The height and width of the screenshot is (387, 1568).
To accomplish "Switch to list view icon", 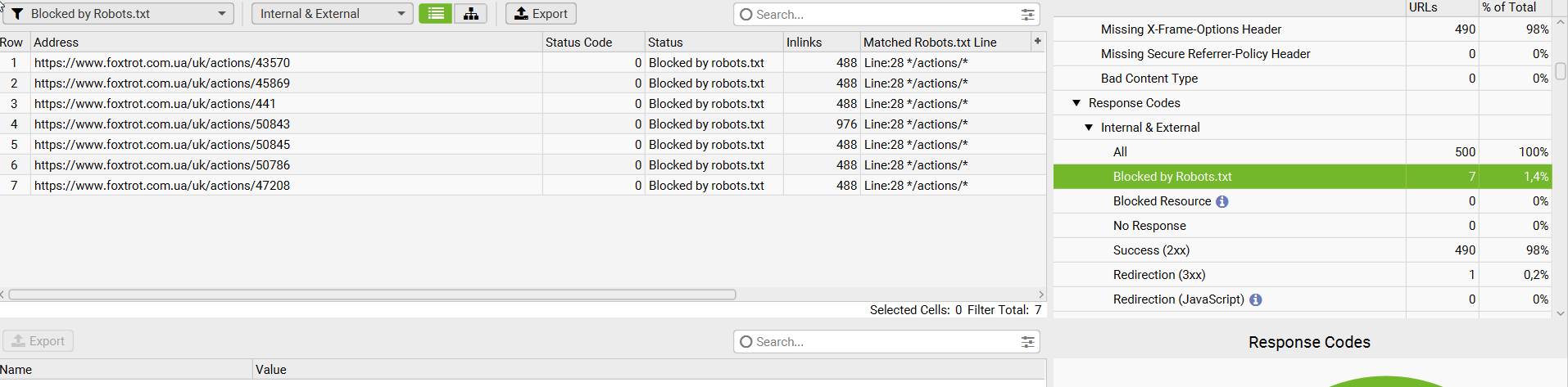I will (x=435, y=14).
